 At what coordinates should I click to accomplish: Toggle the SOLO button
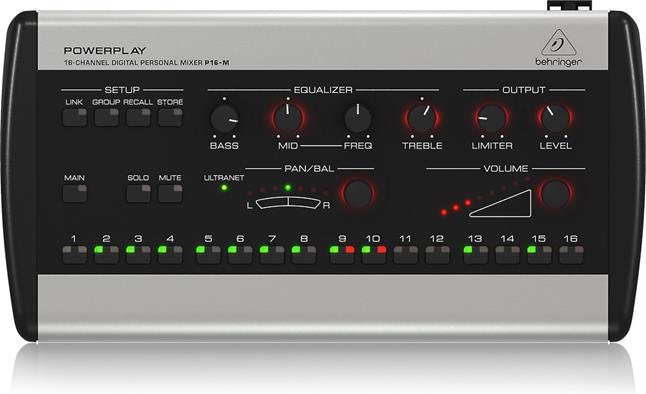click(138, 194)
